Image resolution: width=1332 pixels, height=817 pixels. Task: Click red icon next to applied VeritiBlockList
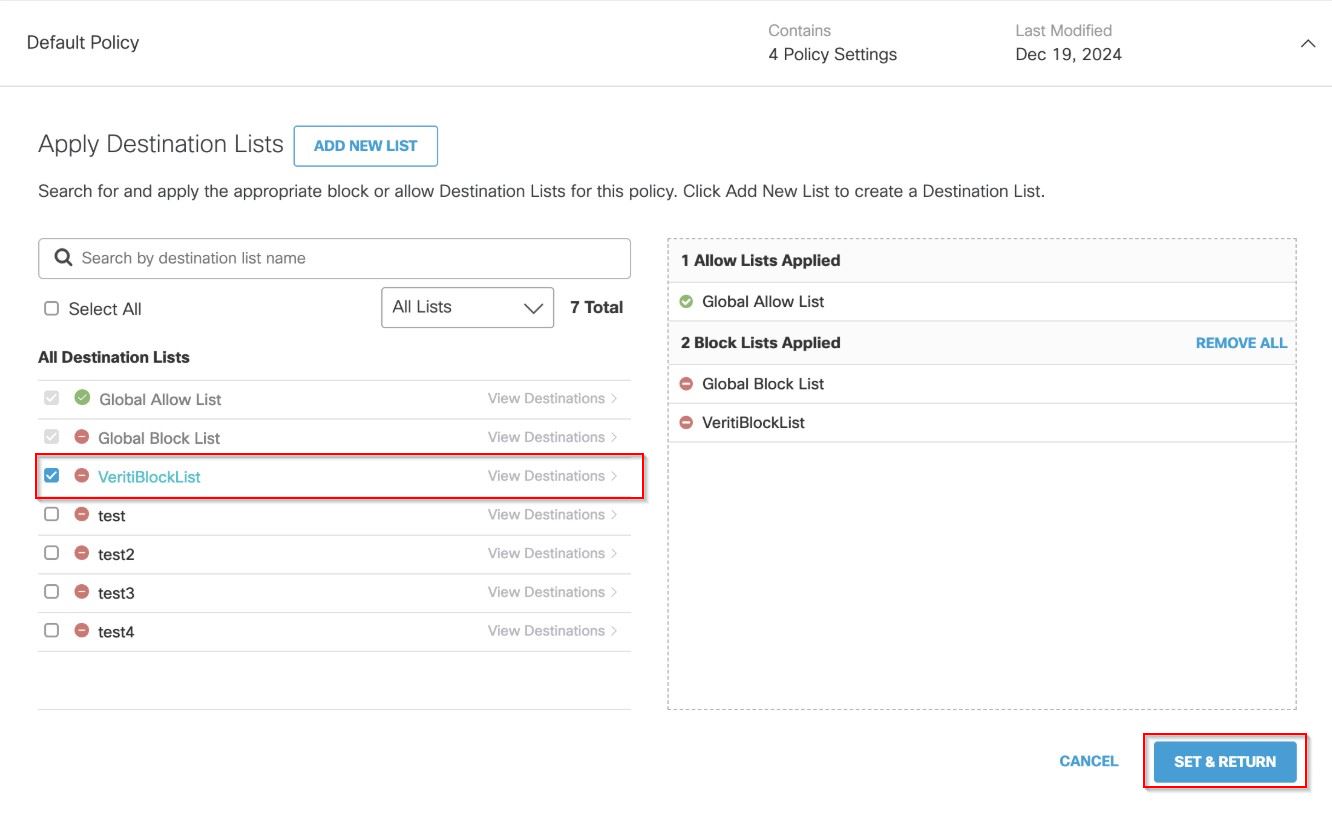point(686,423)
